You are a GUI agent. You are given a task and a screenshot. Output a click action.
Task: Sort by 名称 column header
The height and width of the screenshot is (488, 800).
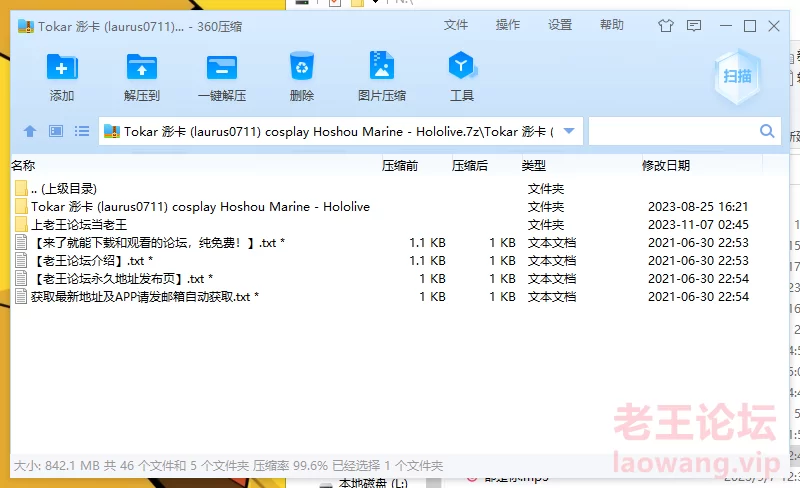23,165
